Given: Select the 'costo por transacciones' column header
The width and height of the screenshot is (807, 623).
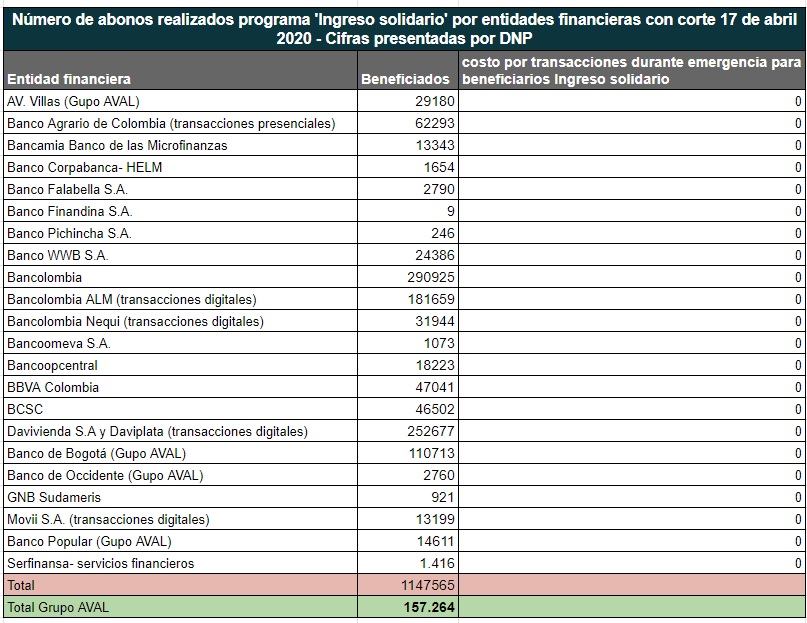Looking at the screenshot, I should point(631,71).
